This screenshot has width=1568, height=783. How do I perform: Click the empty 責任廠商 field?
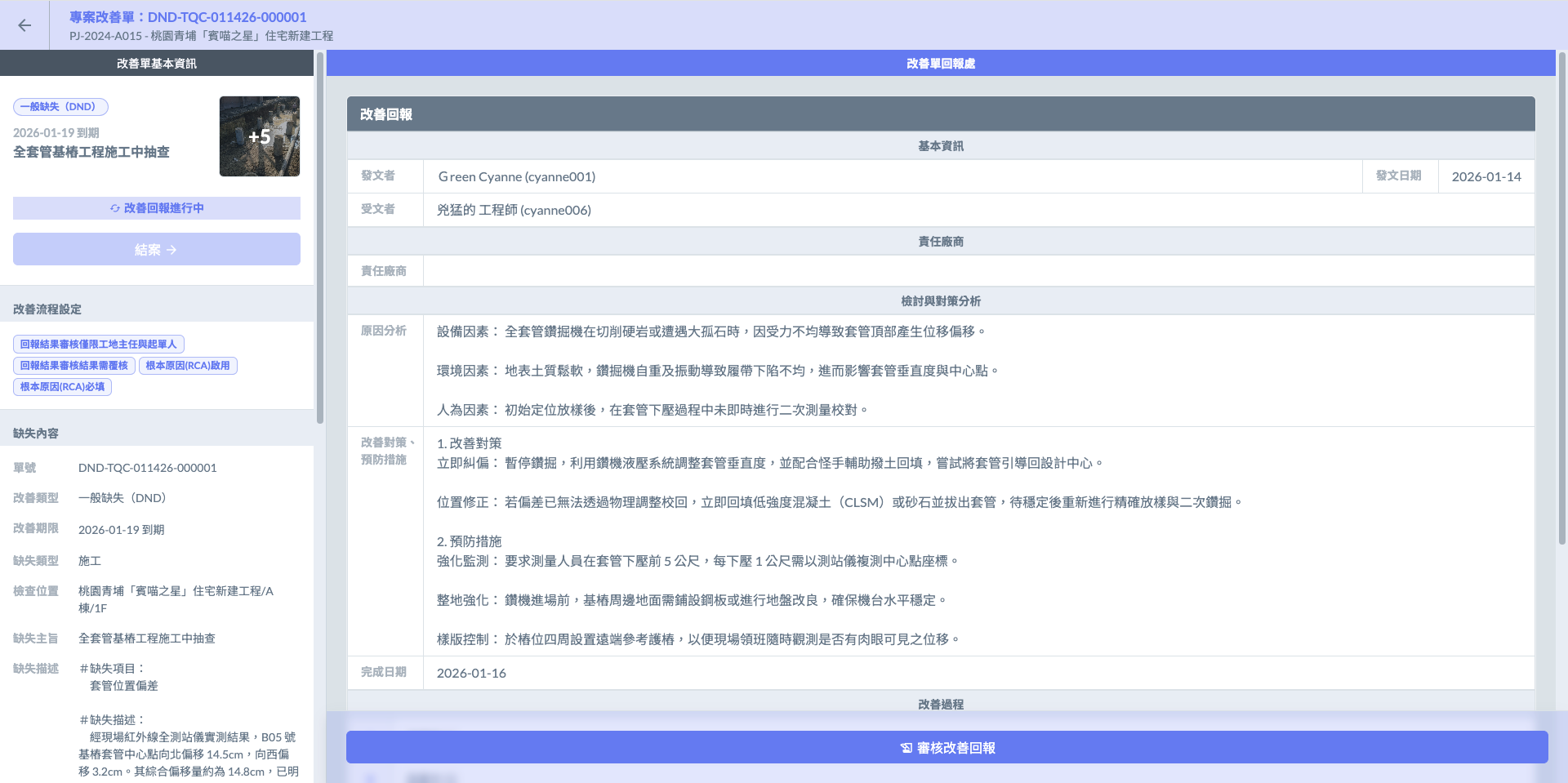[978, 271]
